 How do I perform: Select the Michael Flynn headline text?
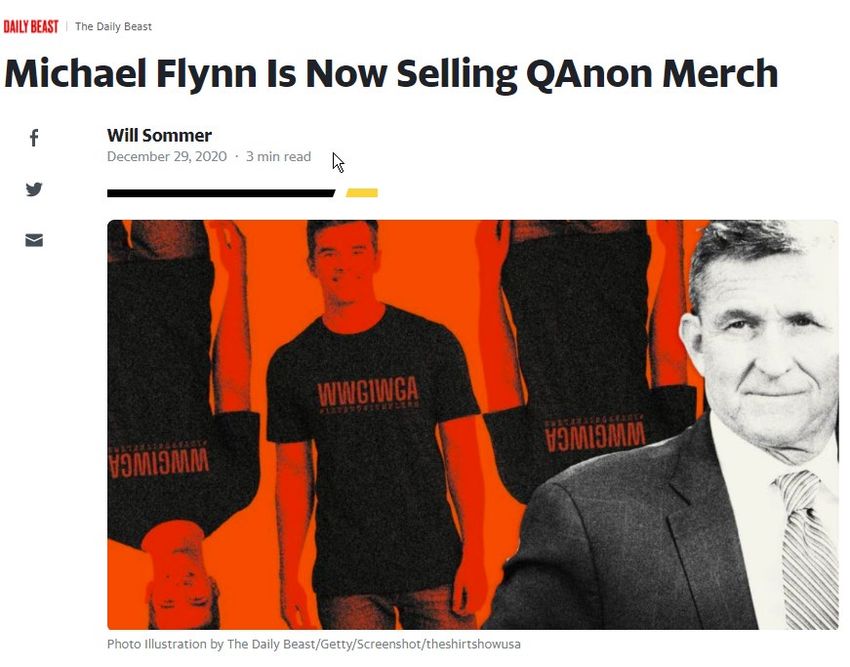tap(391, 74)
